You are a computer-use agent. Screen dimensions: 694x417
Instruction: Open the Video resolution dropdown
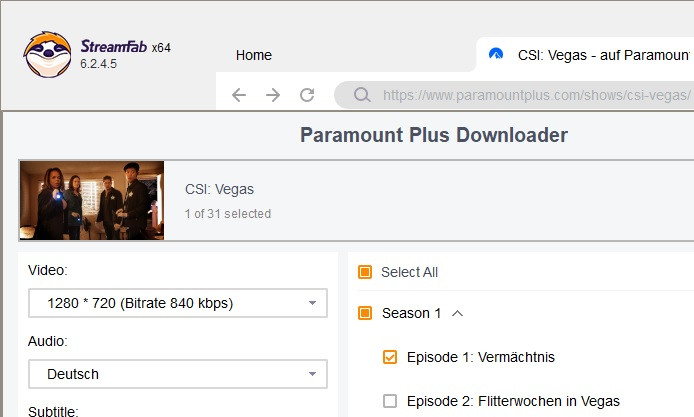tap(178, 303)
